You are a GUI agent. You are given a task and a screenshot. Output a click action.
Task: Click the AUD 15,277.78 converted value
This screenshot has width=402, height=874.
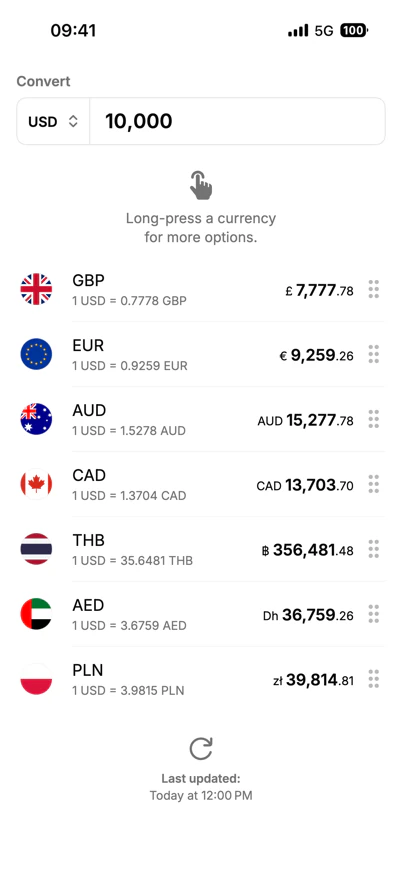[x=306, y=420]
